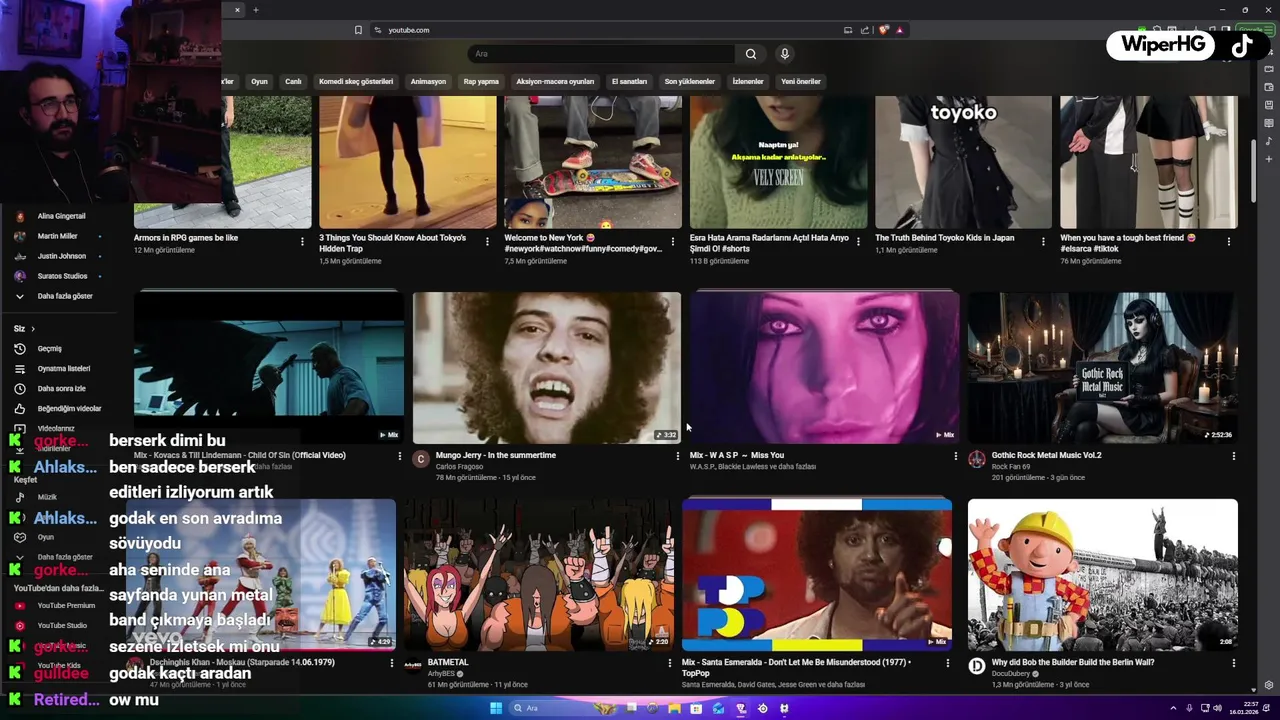Open the YouTube Premium logo icon
The image size is (1280, 720).
[19, 605]
